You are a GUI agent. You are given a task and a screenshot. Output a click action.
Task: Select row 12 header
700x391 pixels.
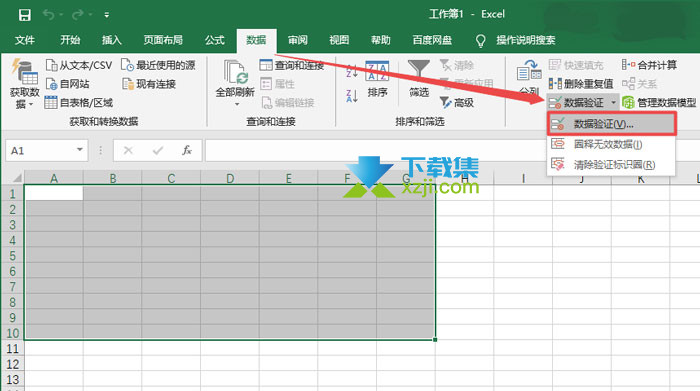pos(12,364)
